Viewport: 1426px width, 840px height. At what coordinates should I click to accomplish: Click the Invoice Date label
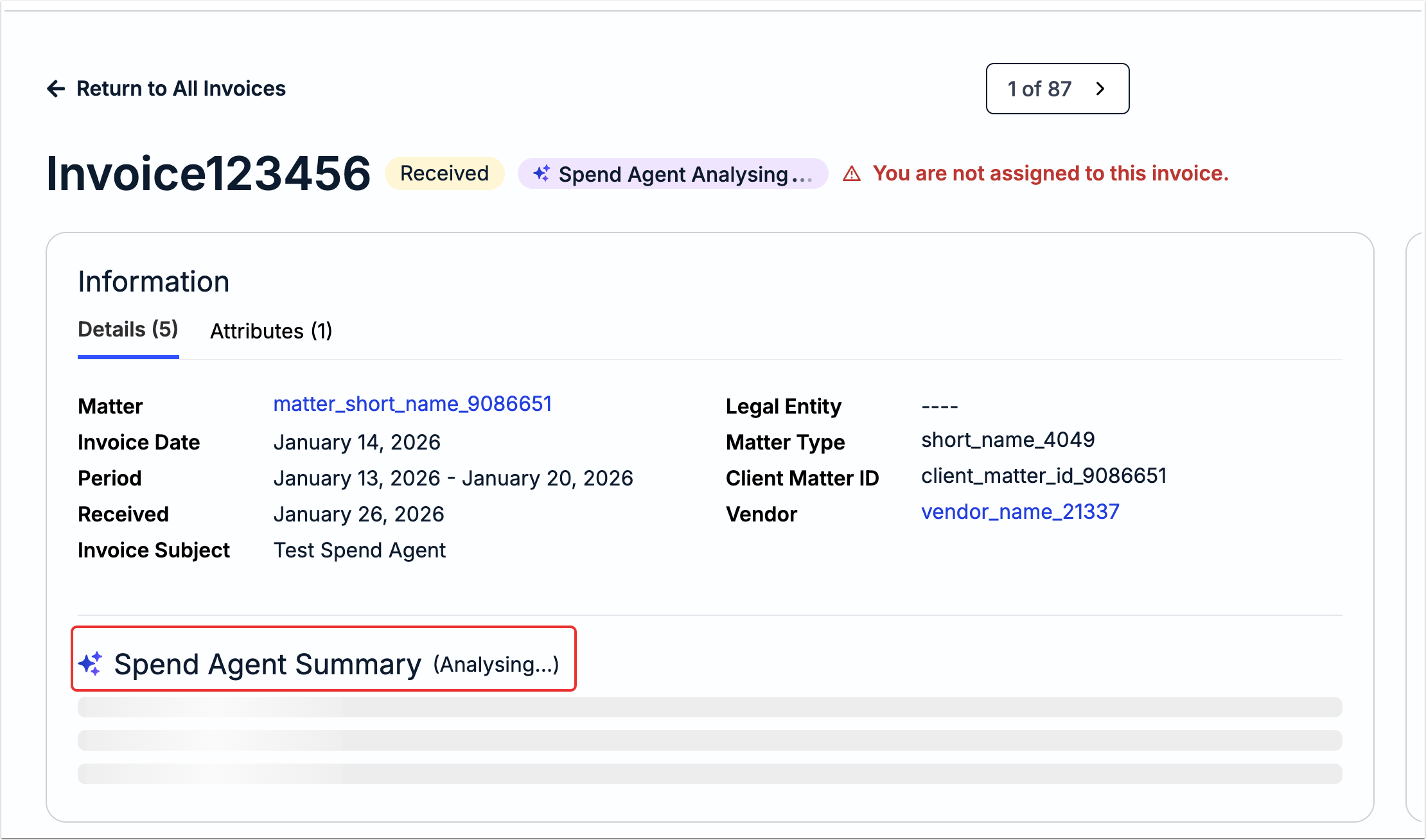coord(139,442)
